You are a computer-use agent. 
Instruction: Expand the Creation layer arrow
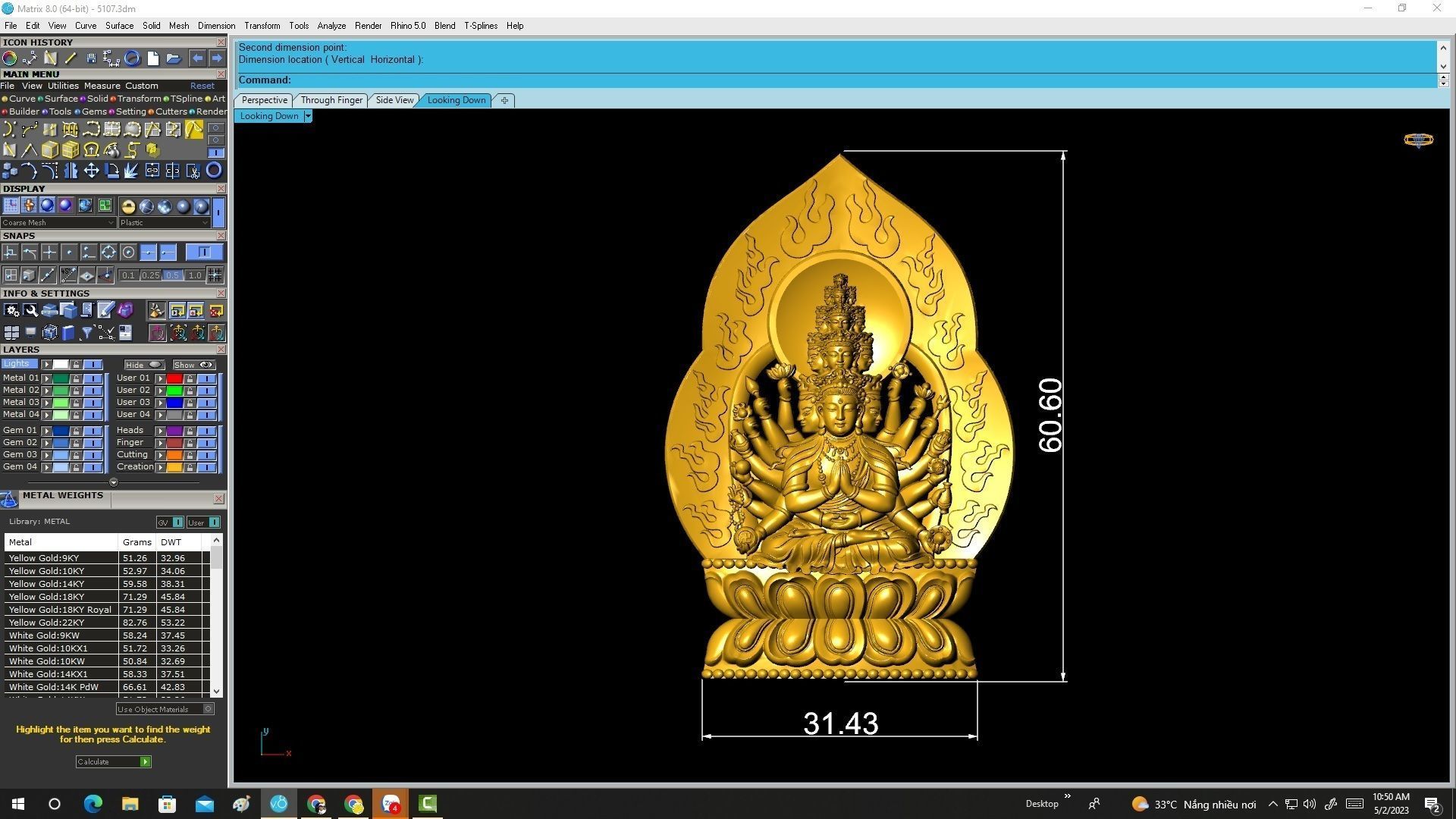point(160,467)
